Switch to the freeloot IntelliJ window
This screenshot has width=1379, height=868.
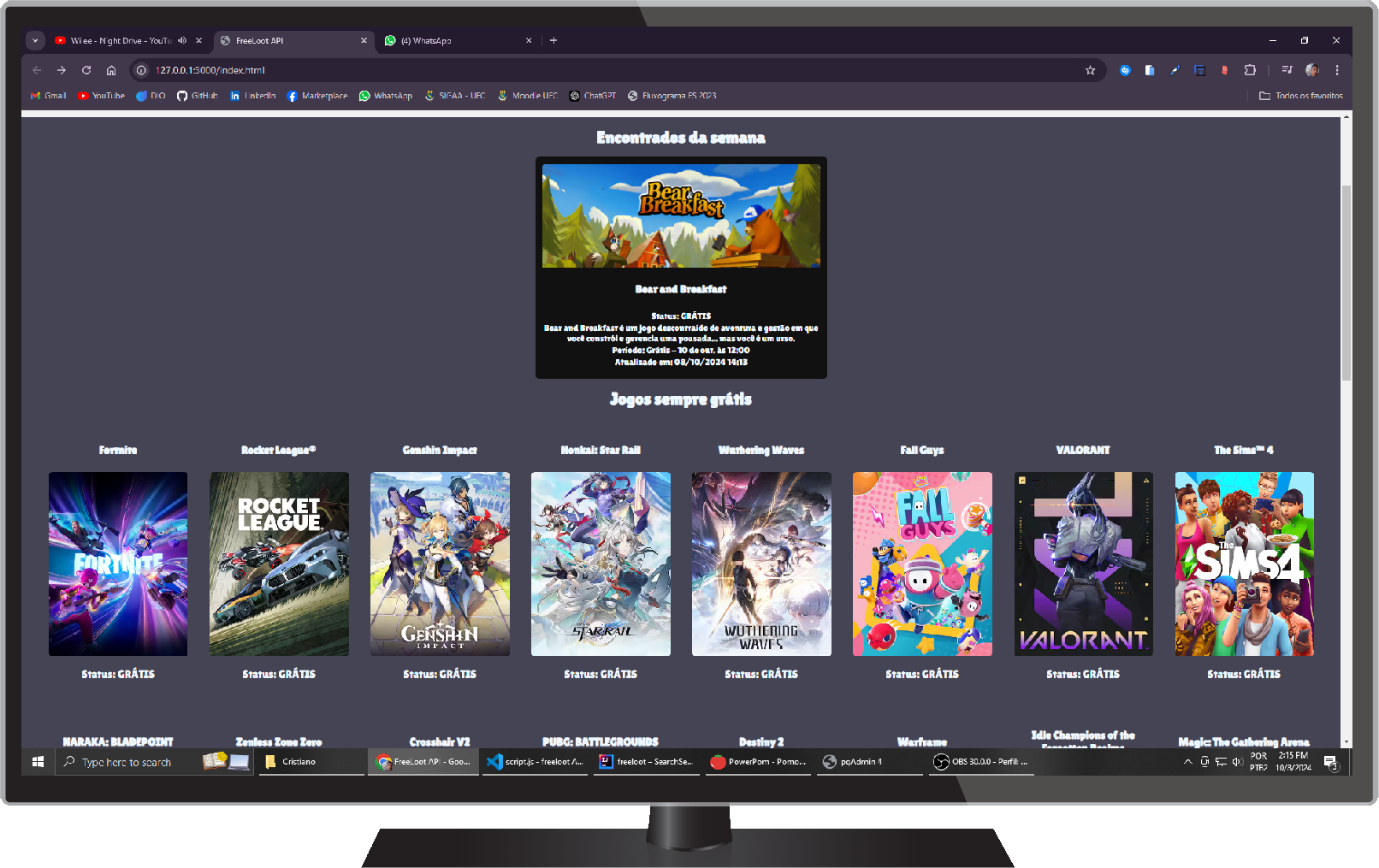click(647, 762)
